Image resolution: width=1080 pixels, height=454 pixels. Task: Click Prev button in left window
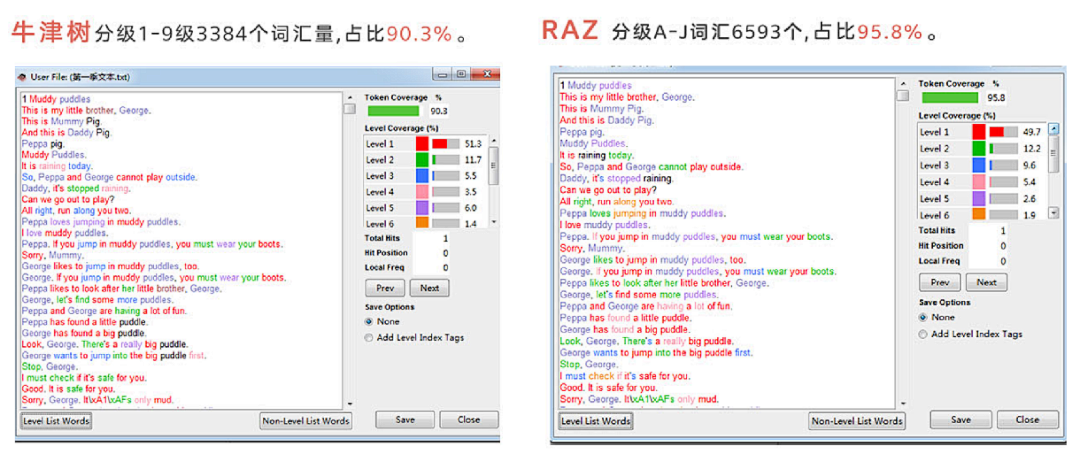click(x=385, y=287)
